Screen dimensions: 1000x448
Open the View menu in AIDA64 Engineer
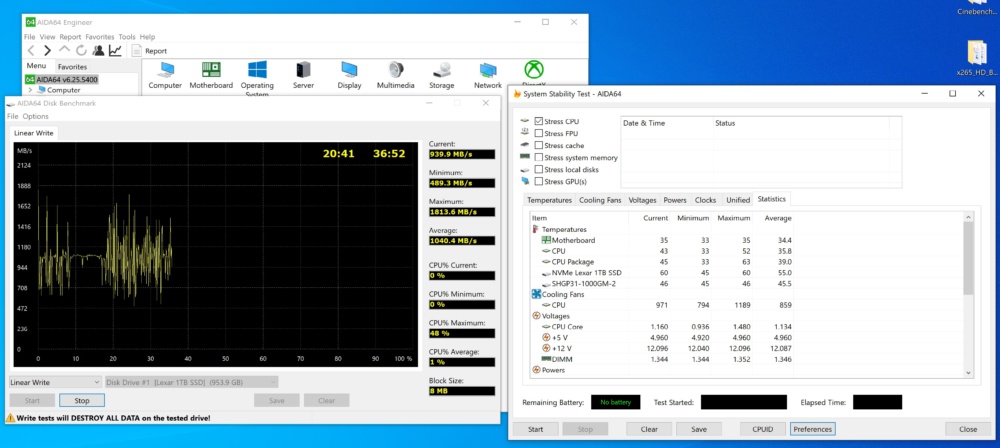coord(47,37)
